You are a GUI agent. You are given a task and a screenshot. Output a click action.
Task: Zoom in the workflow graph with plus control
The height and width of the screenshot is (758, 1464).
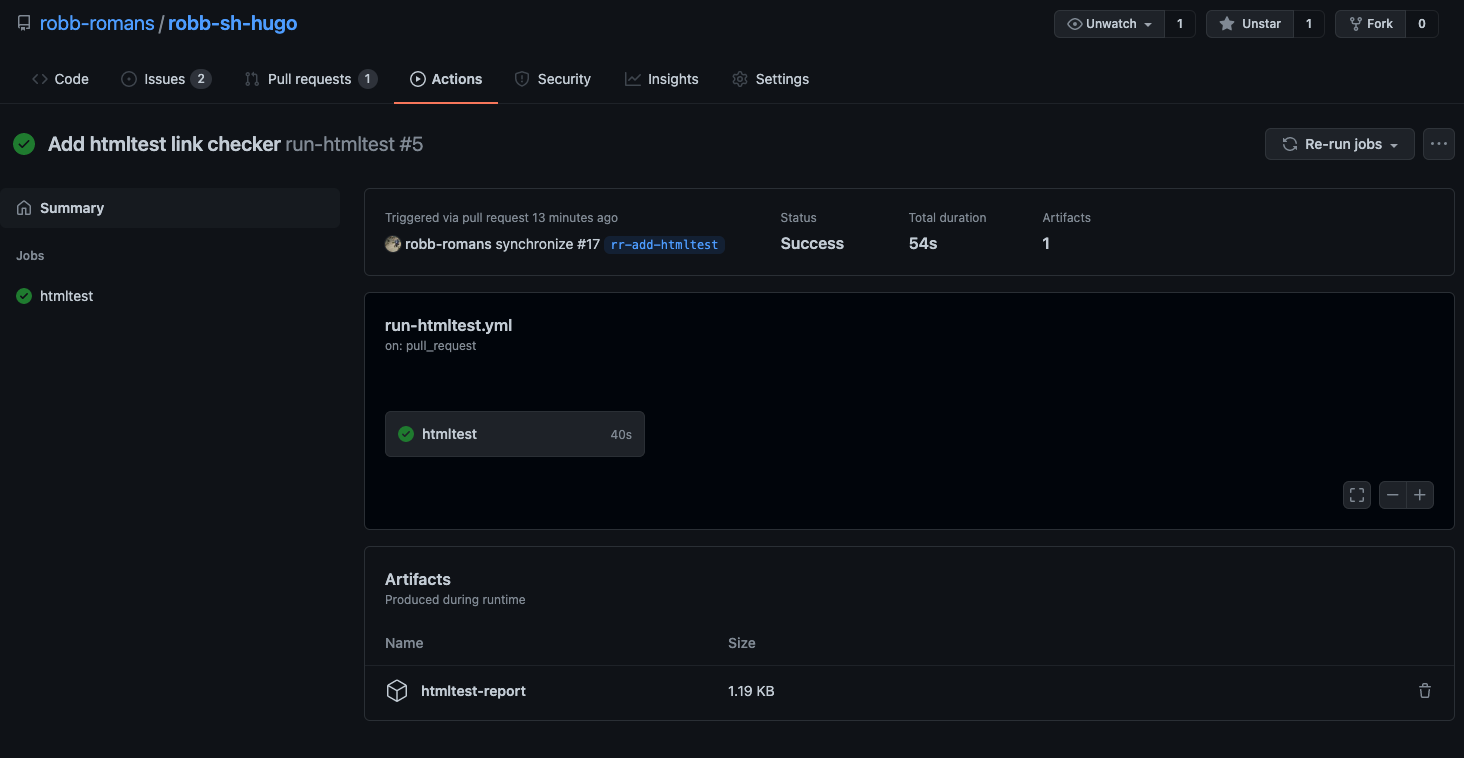pyautogui.click(x=1420, y=494)
